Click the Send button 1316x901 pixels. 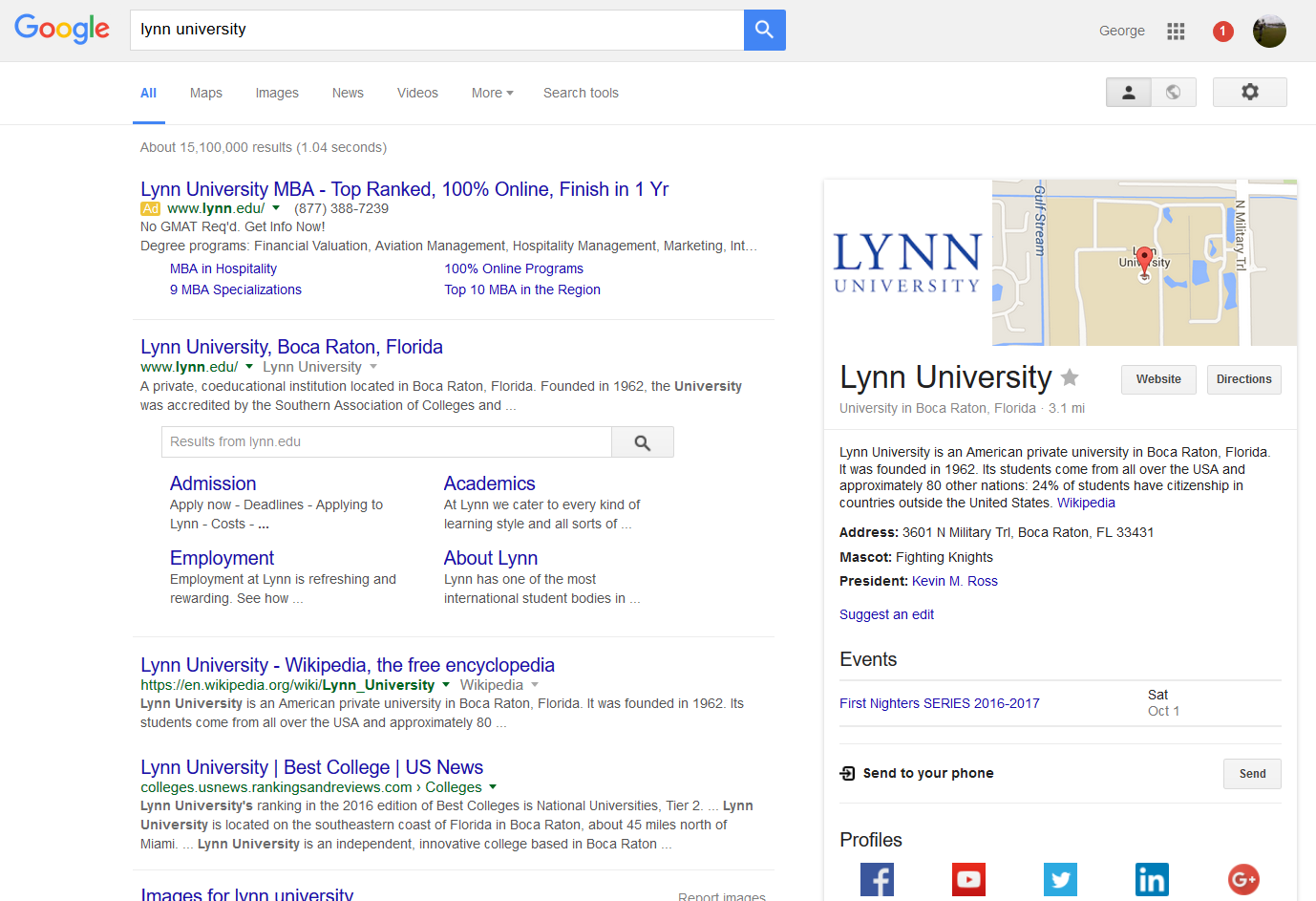click(x=1252, y=774)
